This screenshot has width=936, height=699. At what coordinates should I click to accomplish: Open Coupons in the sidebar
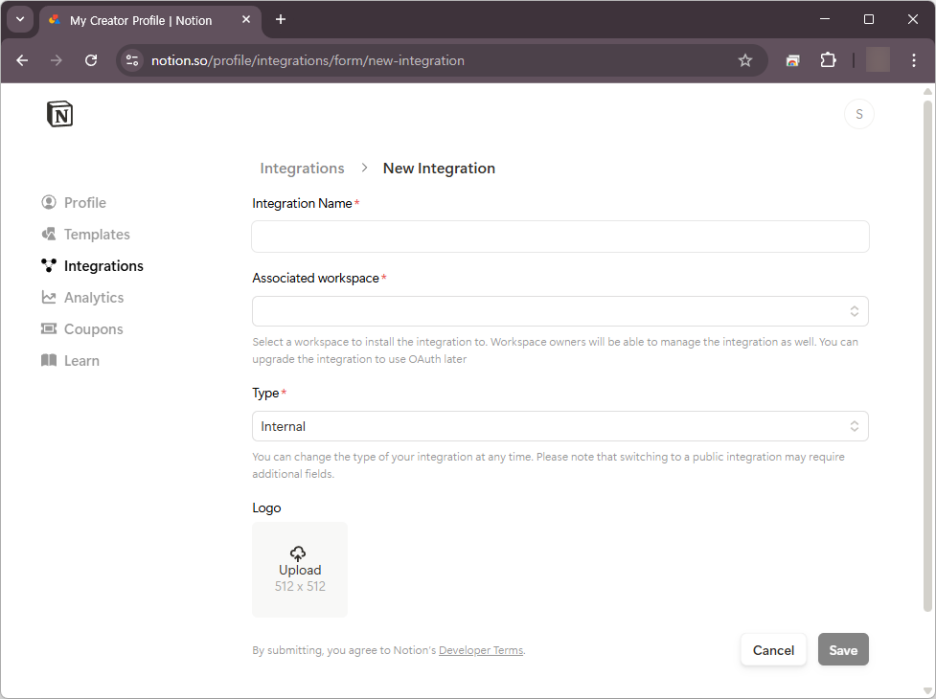[82, 330]
